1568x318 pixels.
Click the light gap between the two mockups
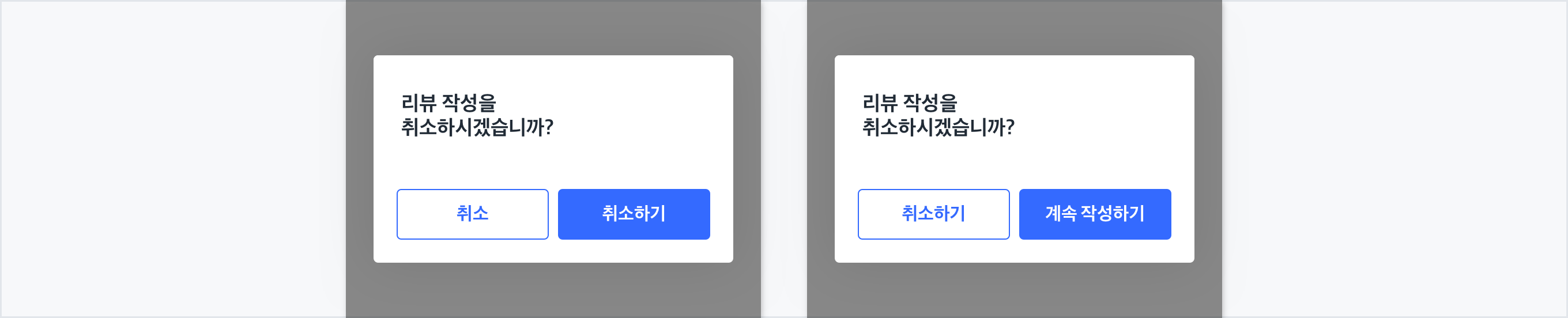pyautogui.click(x=784, y=158)
